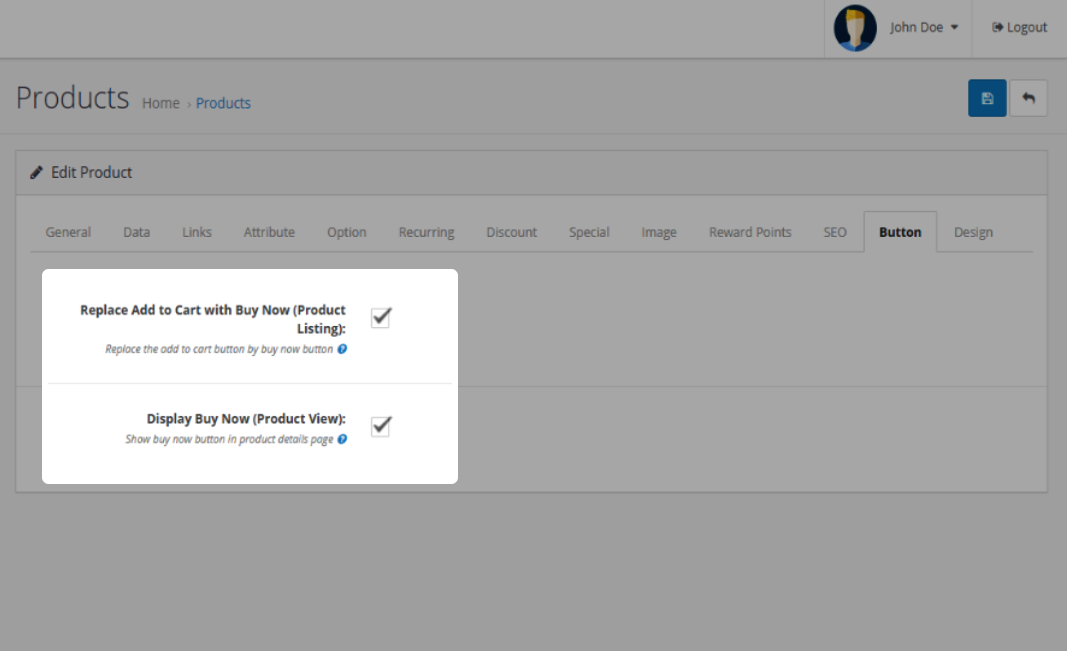The image size is (1067, 651).
Task: Open the John Doe user dropdown
Action: click(923, 28)
